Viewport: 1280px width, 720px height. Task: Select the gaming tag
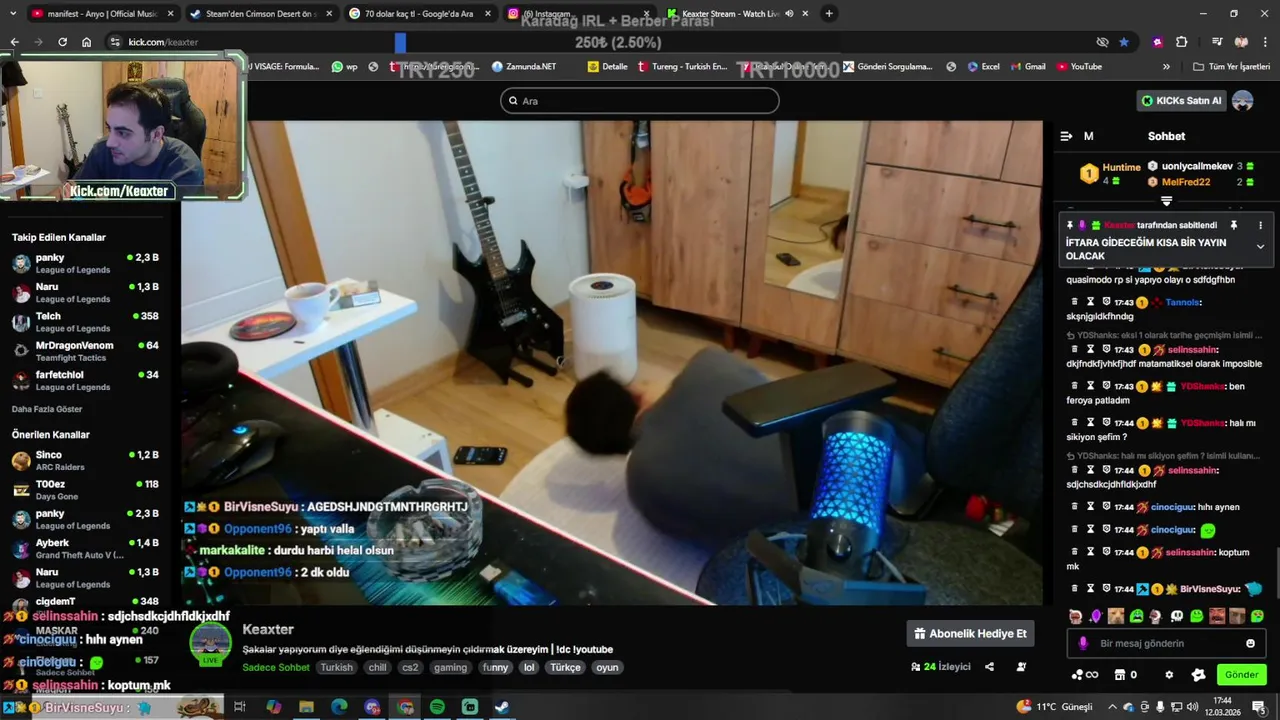[450, 668]
